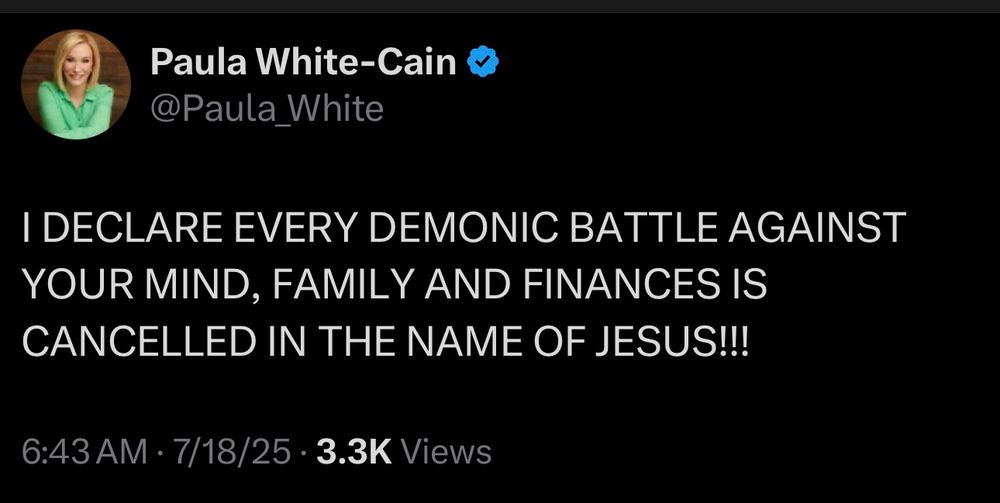Click the 3.3K view count
This screenshot has width=1000, height=503.
[353, 451]
